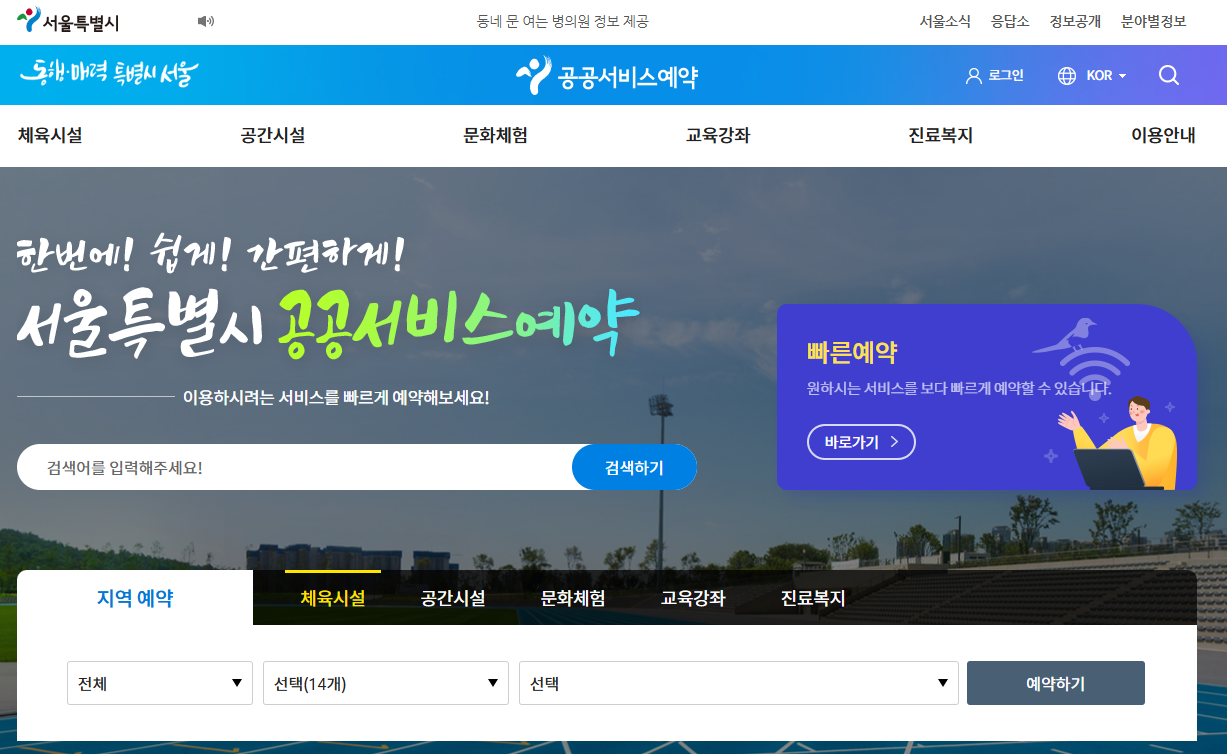Screen dimensions: 1227x754
Task: Open the 문화체험 main menu
Action: point(496,135)
